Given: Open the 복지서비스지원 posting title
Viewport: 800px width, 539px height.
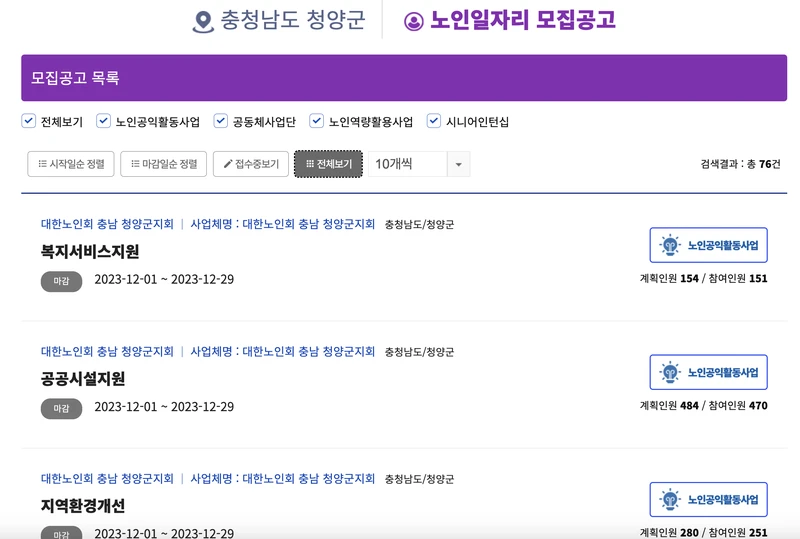Looking at the screenshot, I should point(90,251).
